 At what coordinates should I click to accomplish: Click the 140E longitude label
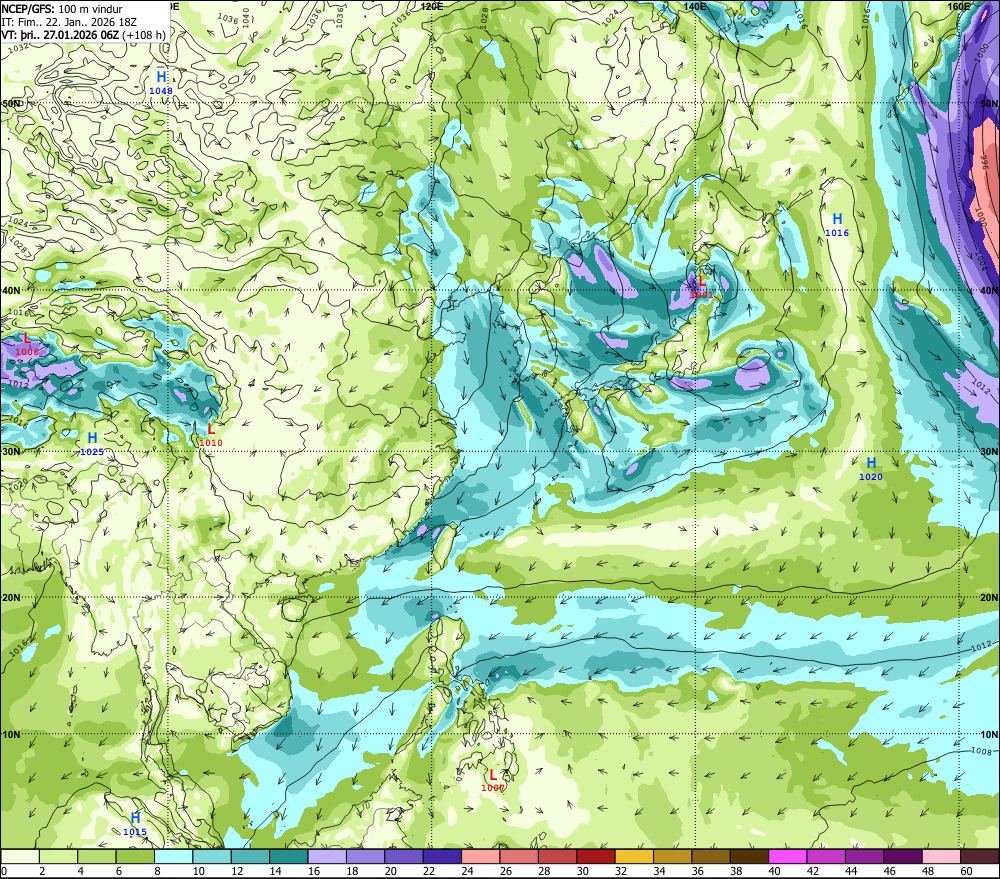pyautogui.click(x=695, y=6)
